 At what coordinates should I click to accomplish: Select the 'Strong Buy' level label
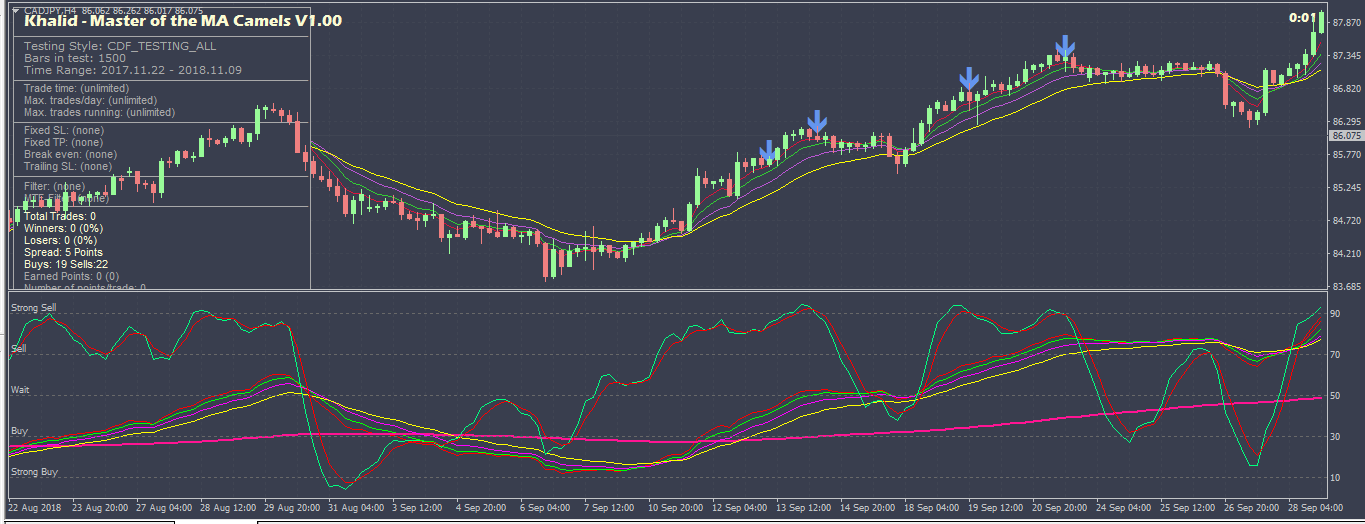(34, 471)
